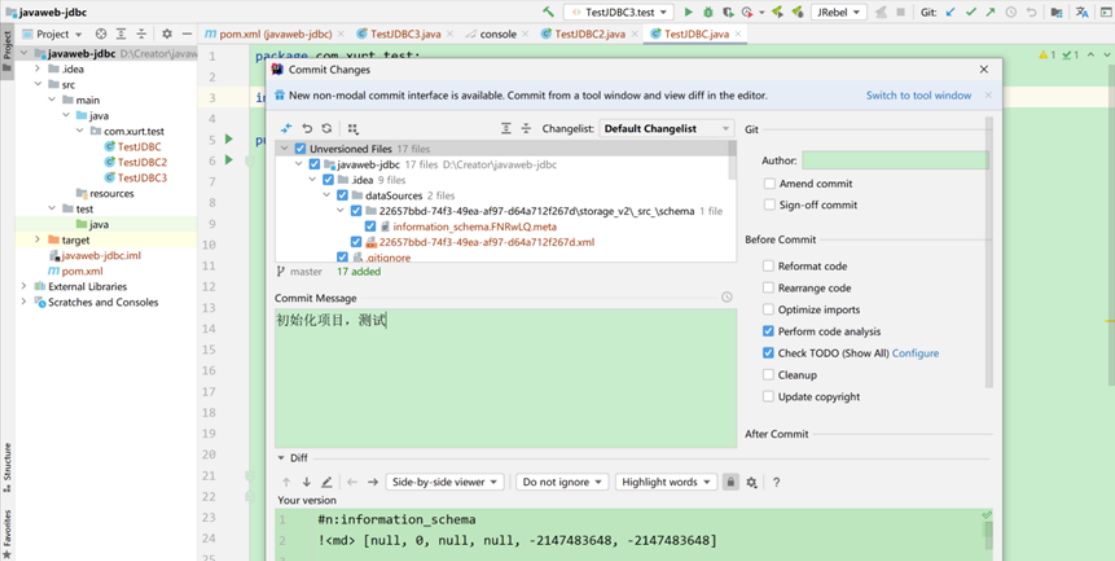Uncheck Unversioned Files checkbox
This screenshot has height=561, width=1115.
[x=300, y=149]
